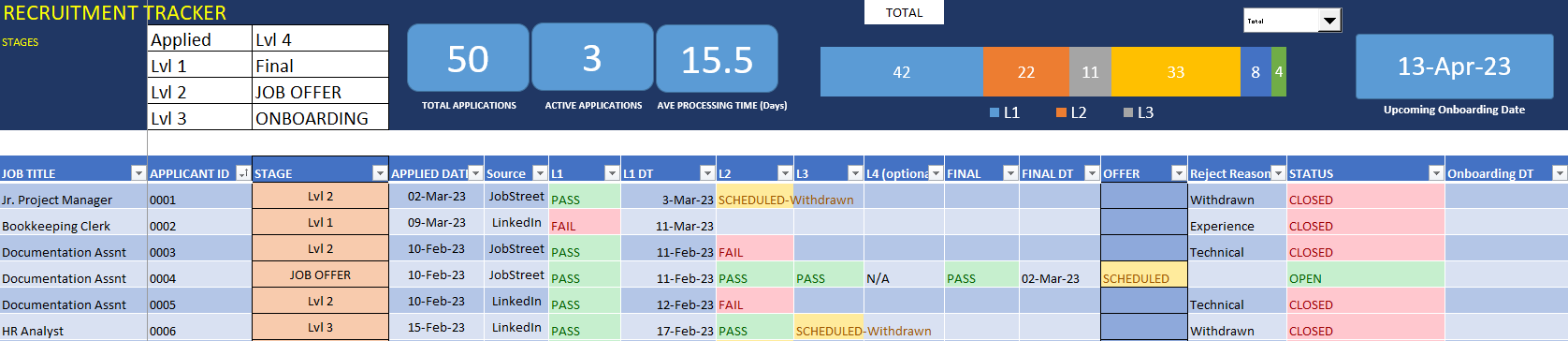Select the 'Bookkeeping Clerk' job title cell

coord(73,222)
